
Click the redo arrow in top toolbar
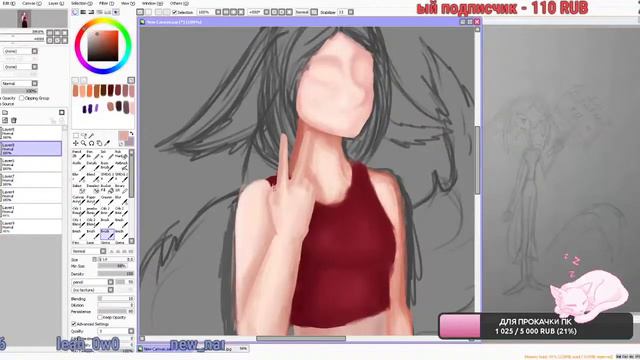point(149,12)
